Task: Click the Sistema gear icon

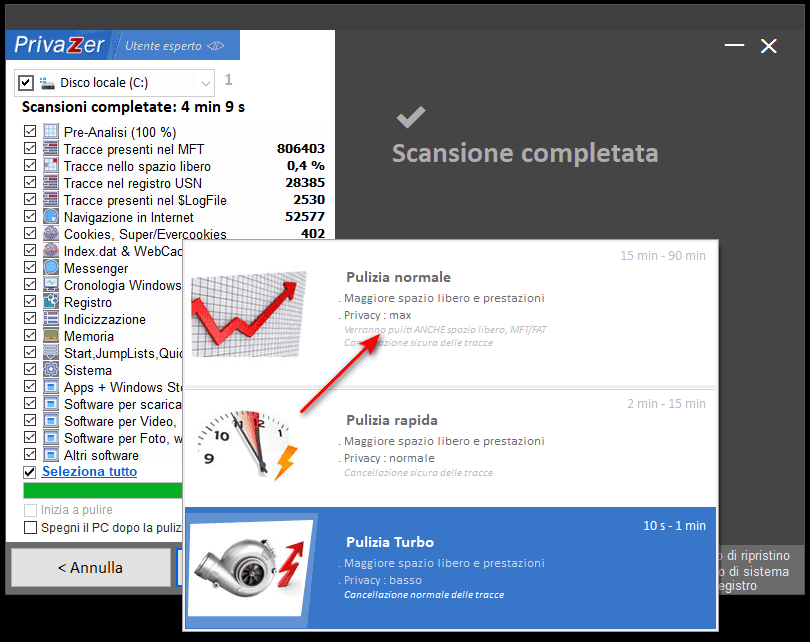Action: click(51, 370)
